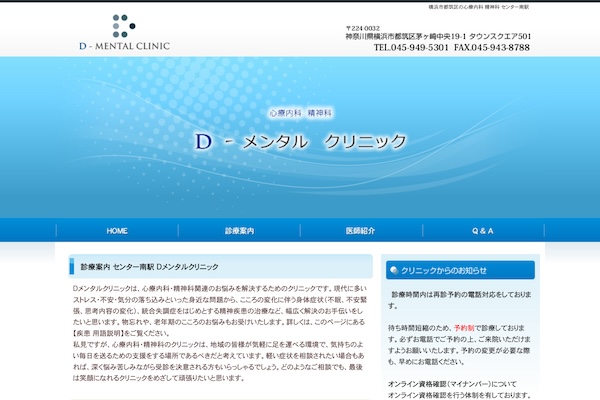Click the TEL.045-949-5301 phone number

point(411,47)
